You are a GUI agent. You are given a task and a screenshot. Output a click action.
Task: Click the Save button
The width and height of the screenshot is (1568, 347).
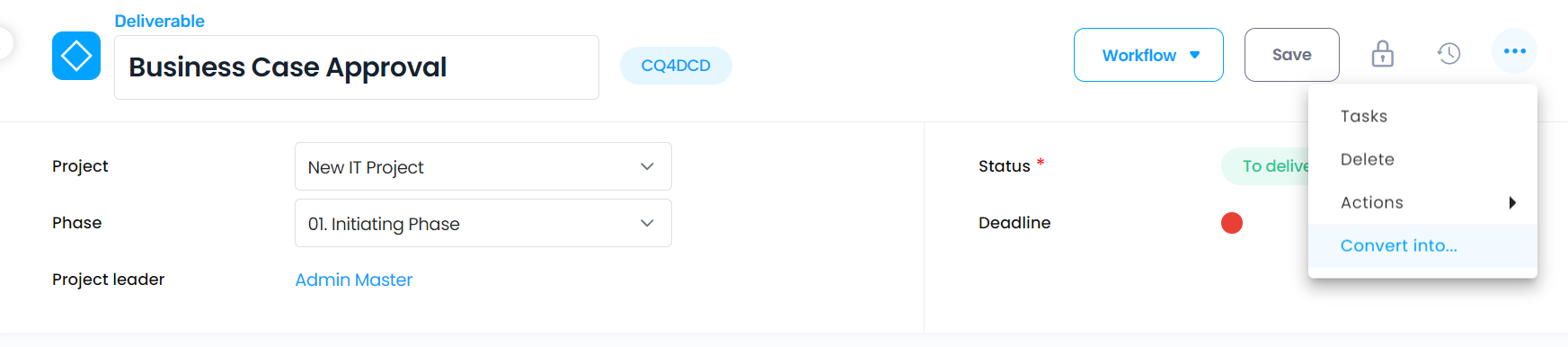tap(1292, 55)
